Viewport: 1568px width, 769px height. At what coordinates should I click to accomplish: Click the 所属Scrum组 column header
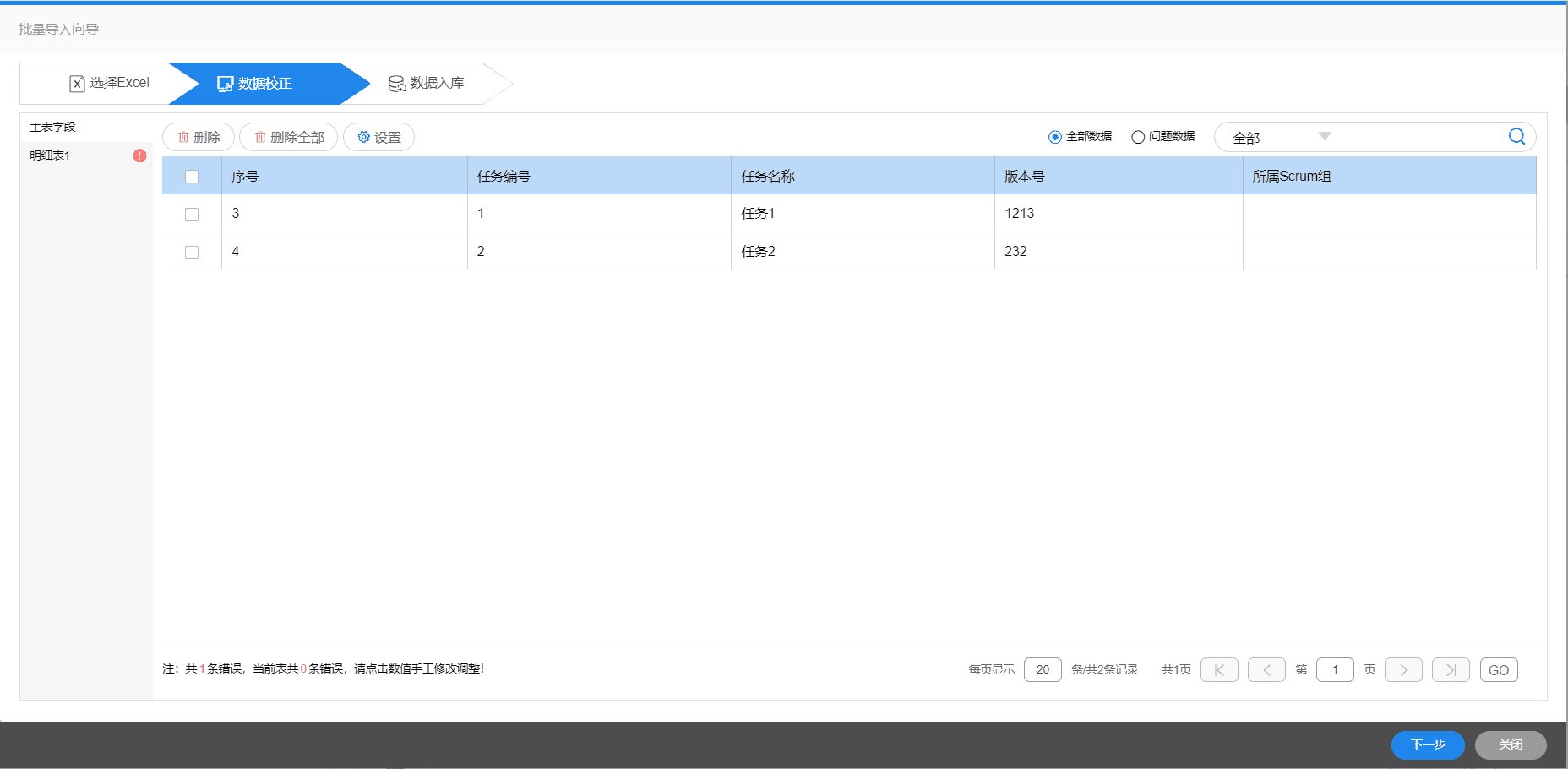(x=1390, y=176)
